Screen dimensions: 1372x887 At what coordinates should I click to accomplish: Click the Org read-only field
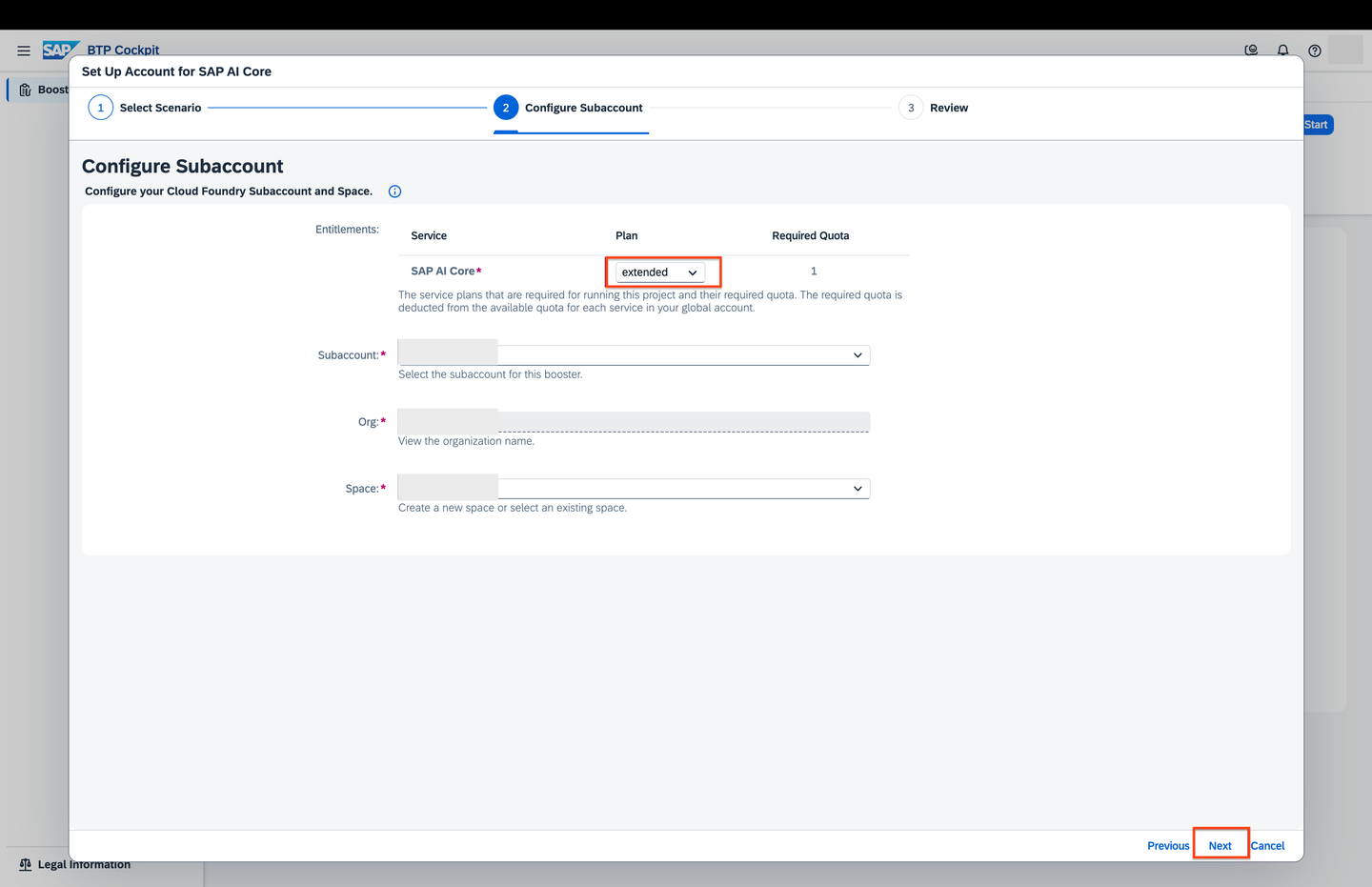(634, 422)
